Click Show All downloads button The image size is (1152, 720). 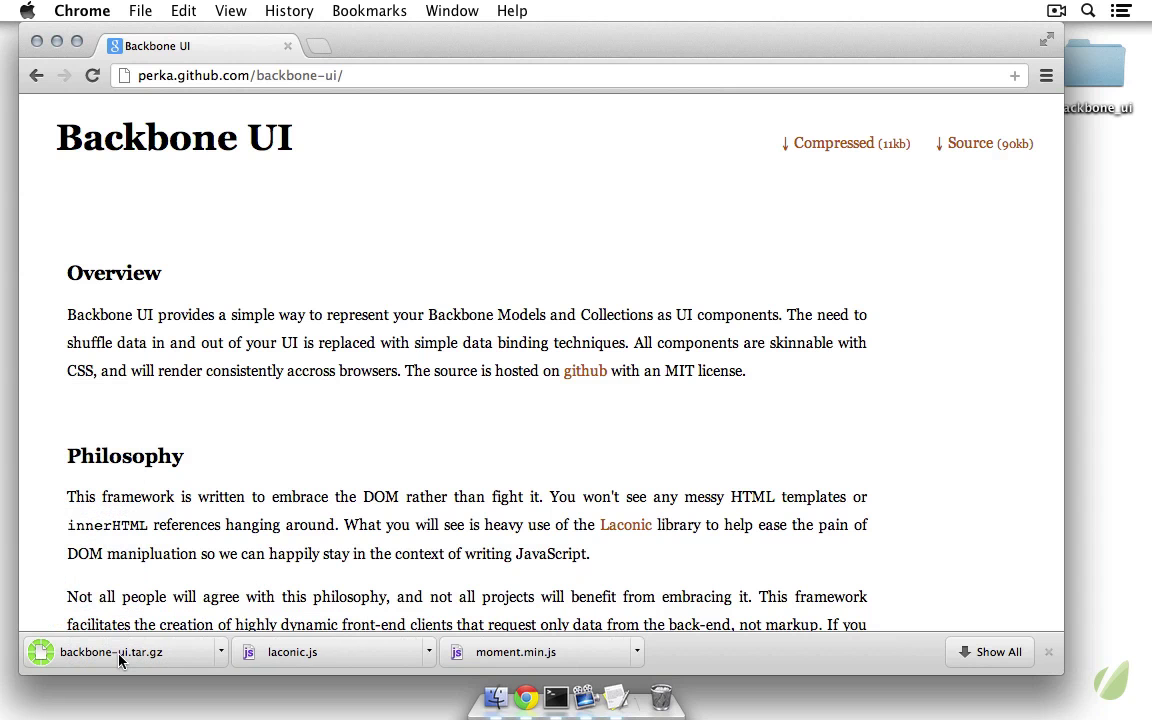989,652
